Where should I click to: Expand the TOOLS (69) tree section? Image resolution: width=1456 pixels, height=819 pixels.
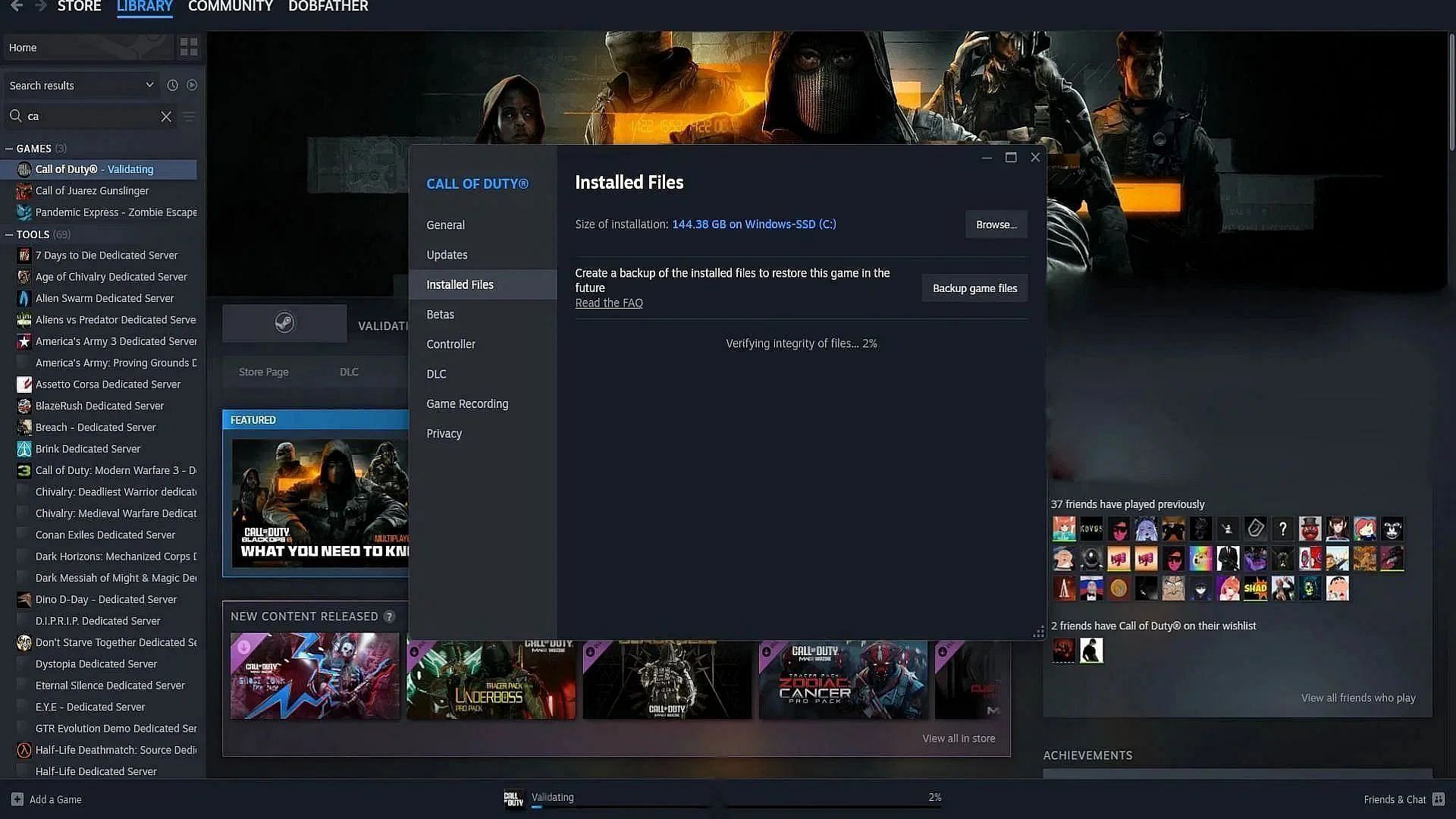pos(9,234)
